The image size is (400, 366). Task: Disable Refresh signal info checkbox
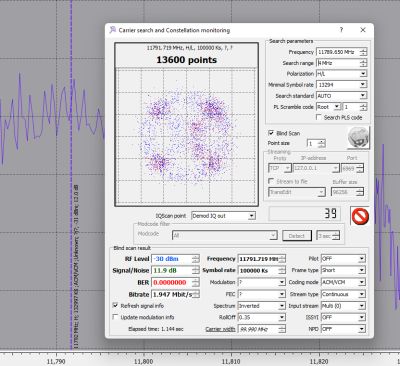tap(116, 305)
